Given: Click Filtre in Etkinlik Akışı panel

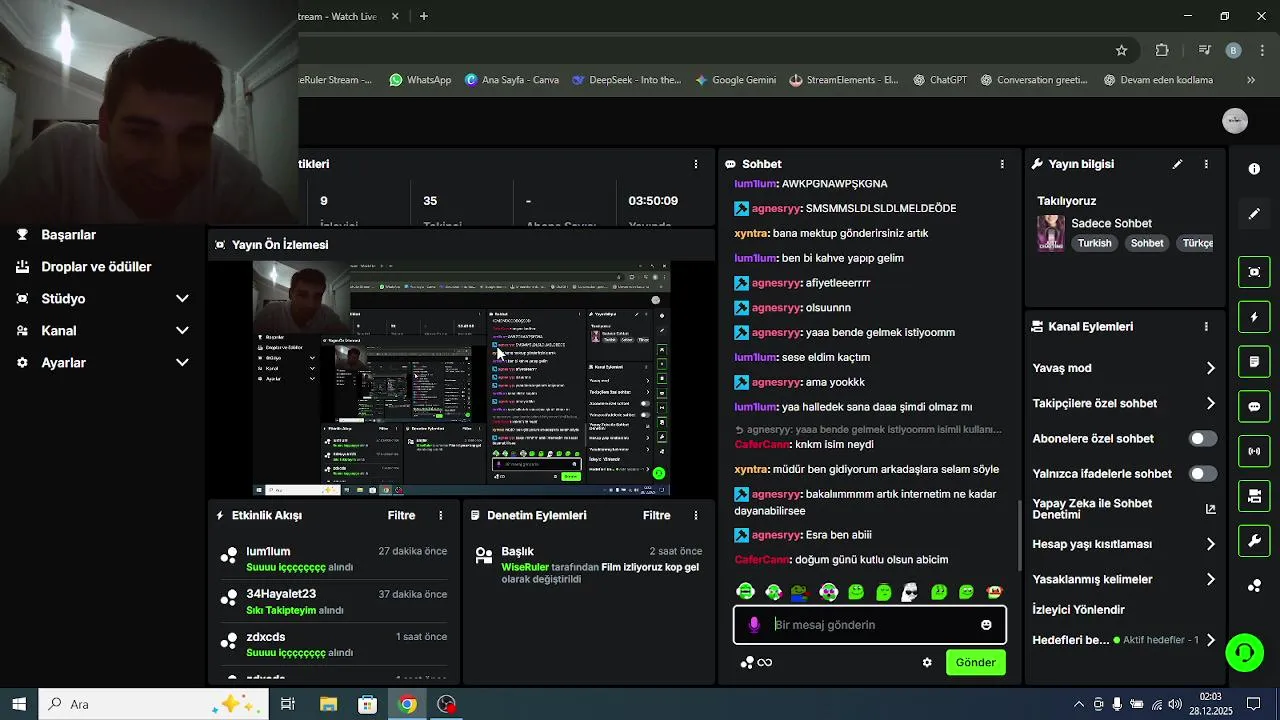Looking at the screenshot, I should [401, 515].
